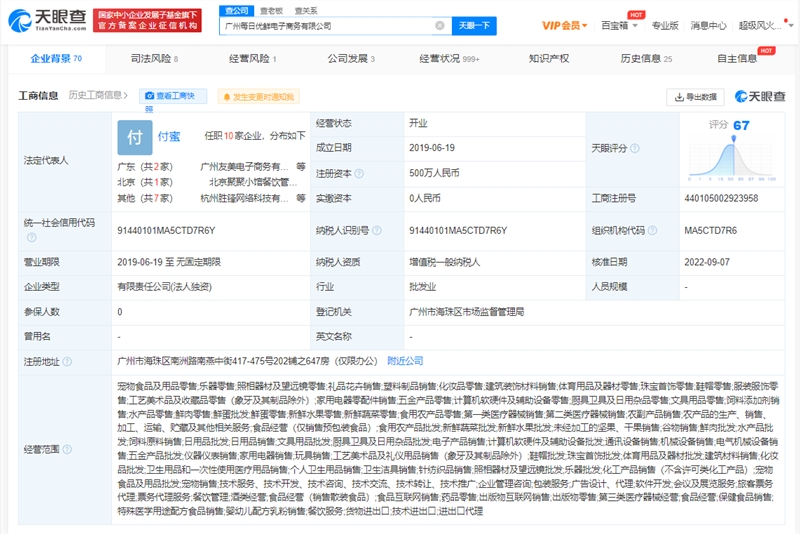The height and width of the screenshot is (534, 800).
Task: Click help icon next to 组织机构代码
Action: coord(652,231)
